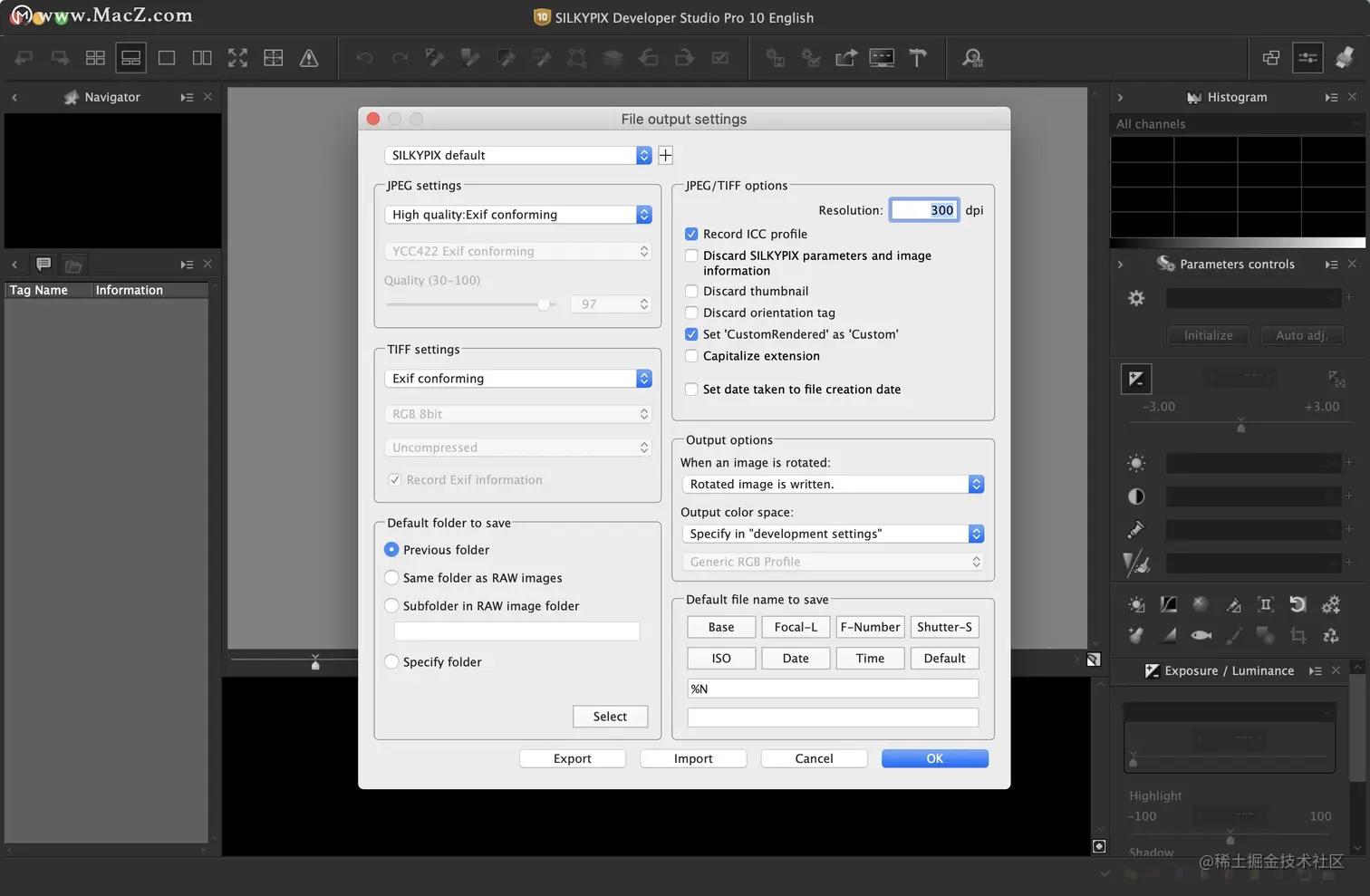Screen dimensions: 1370x896
Task: Click the redo arrow in the toolbar
Action: pyautogui.click(x=400, y=58)
